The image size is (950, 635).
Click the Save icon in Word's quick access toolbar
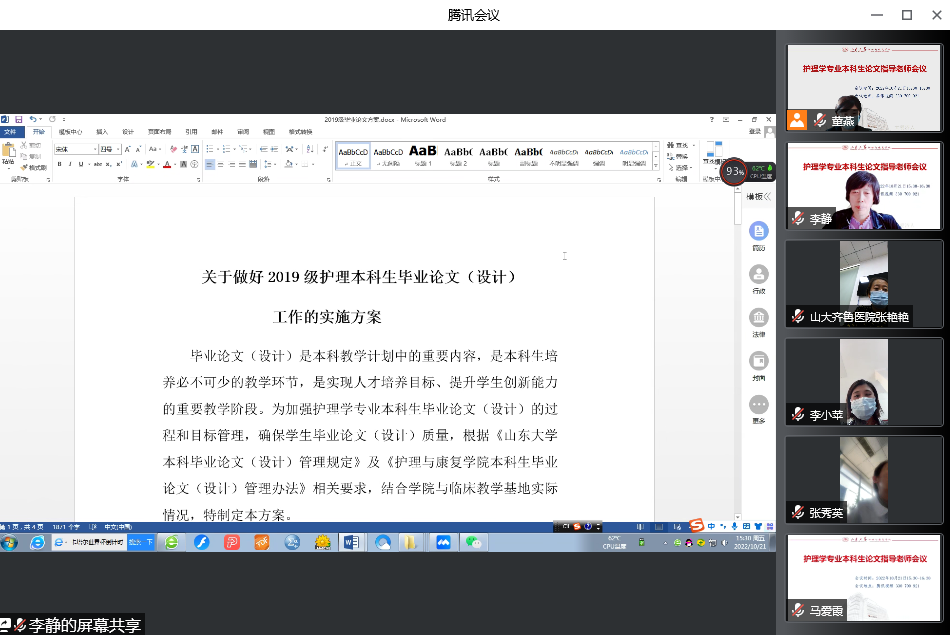[18, 119]
